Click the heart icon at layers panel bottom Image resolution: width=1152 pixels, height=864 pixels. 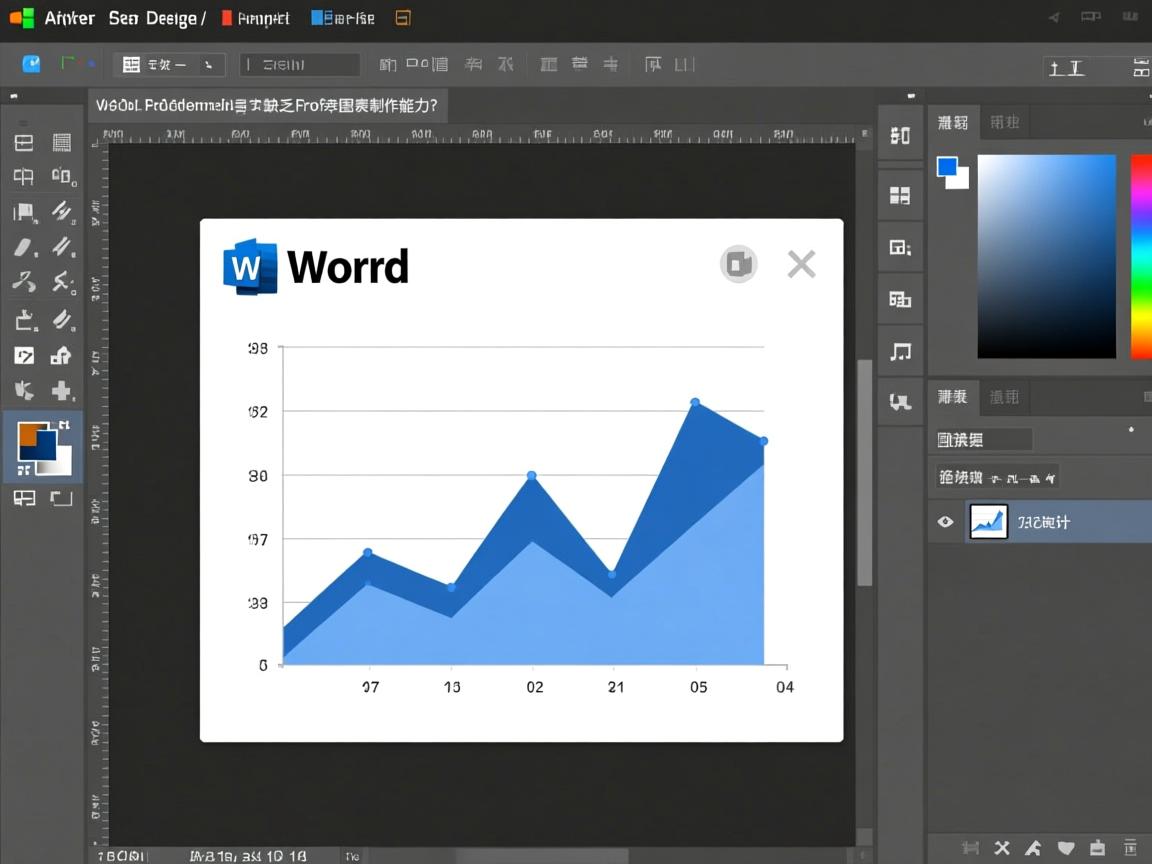pyautogui.click(x=1066, y=848)
